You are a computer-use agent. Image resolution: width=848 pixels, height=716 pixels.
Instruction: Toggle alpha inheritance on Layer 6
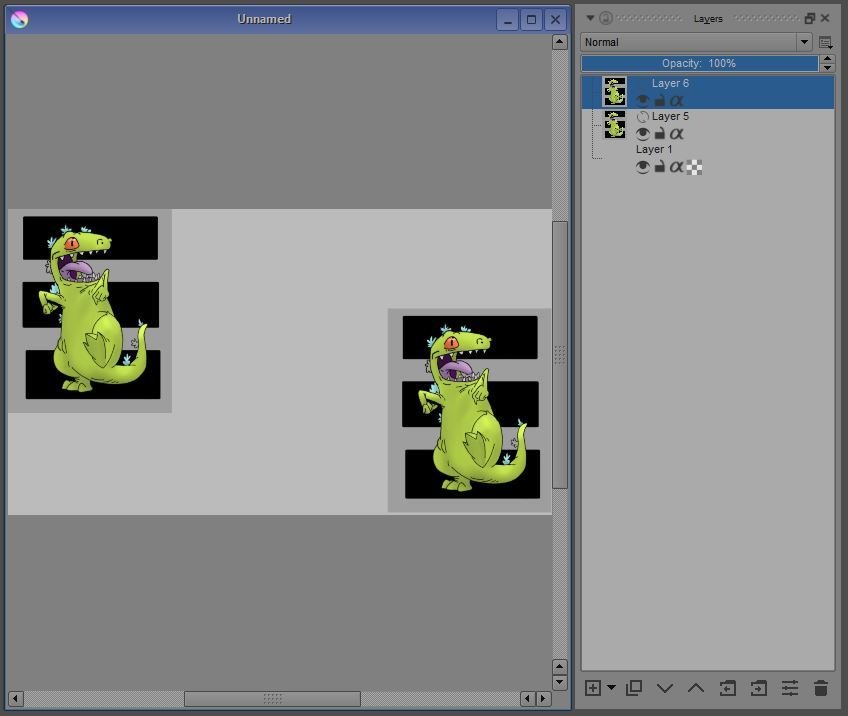676,101
